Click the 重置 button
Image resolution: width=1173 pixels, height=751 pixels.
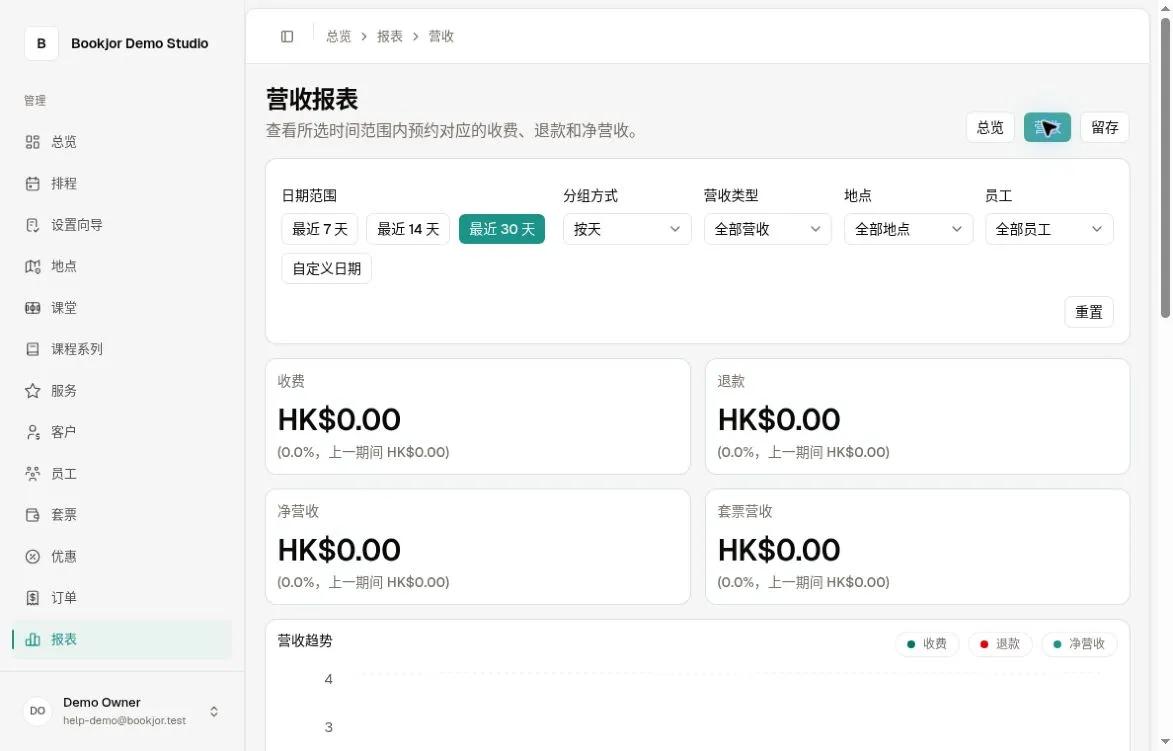1089,312
